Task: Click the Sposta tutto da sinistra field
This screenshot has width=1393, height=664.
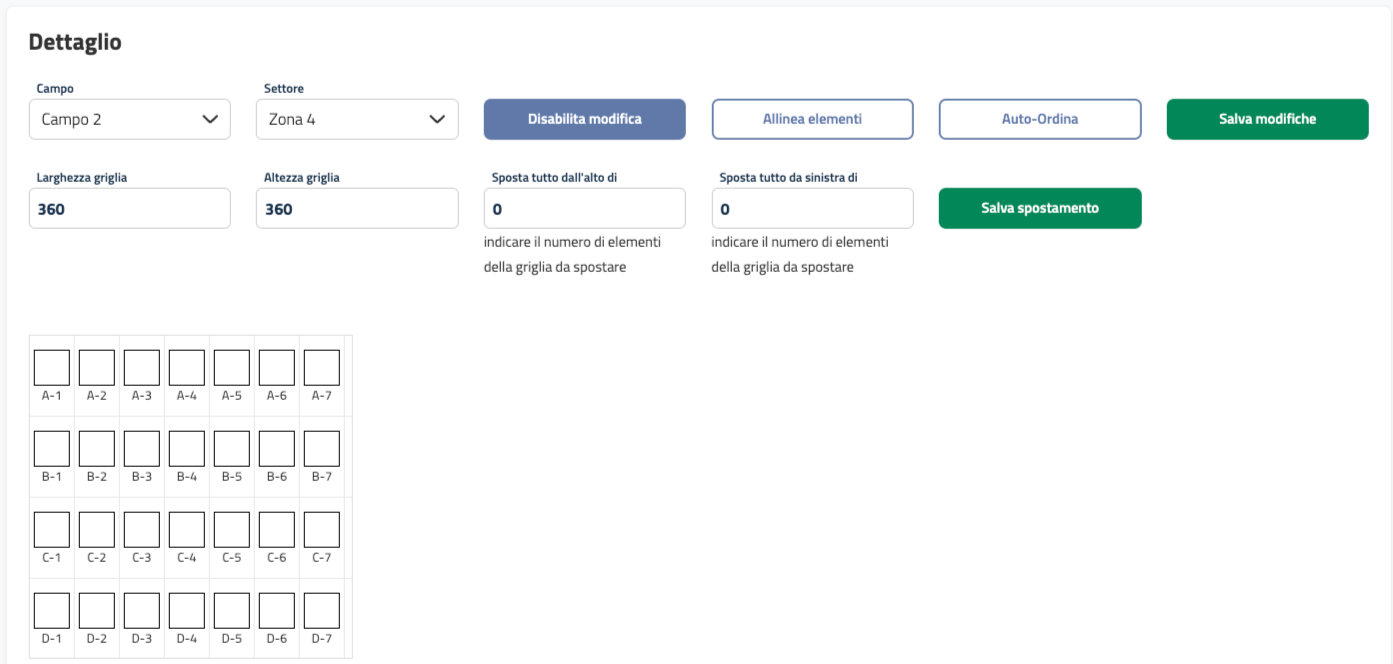Action: coord(812,209)
